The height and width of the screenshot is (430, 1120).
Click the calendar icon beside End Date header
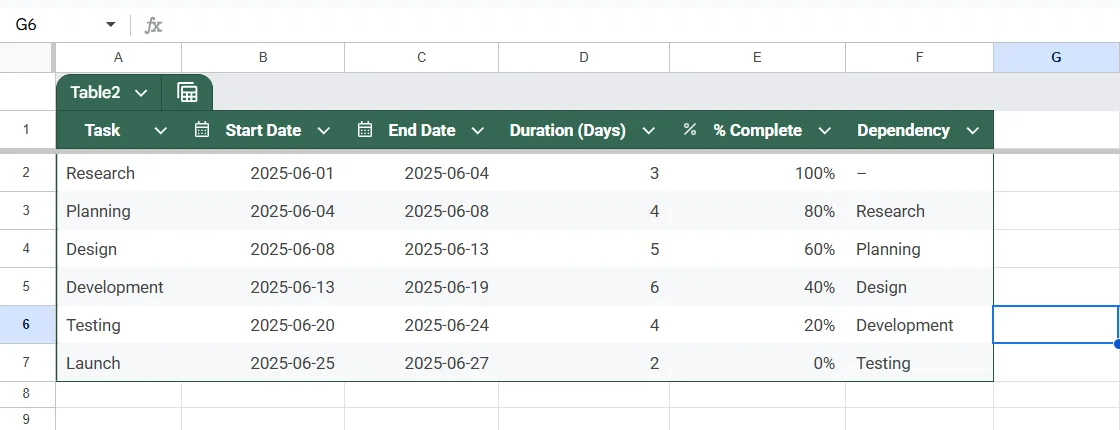click(x=365, y=129)
